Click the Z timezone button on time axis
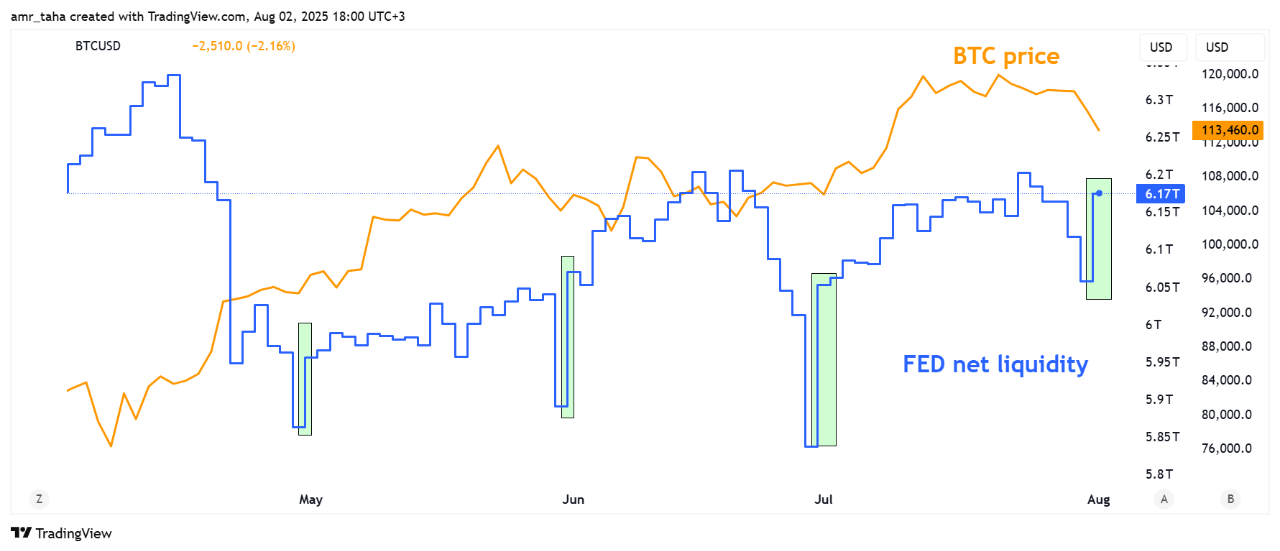 coord(39,499)
